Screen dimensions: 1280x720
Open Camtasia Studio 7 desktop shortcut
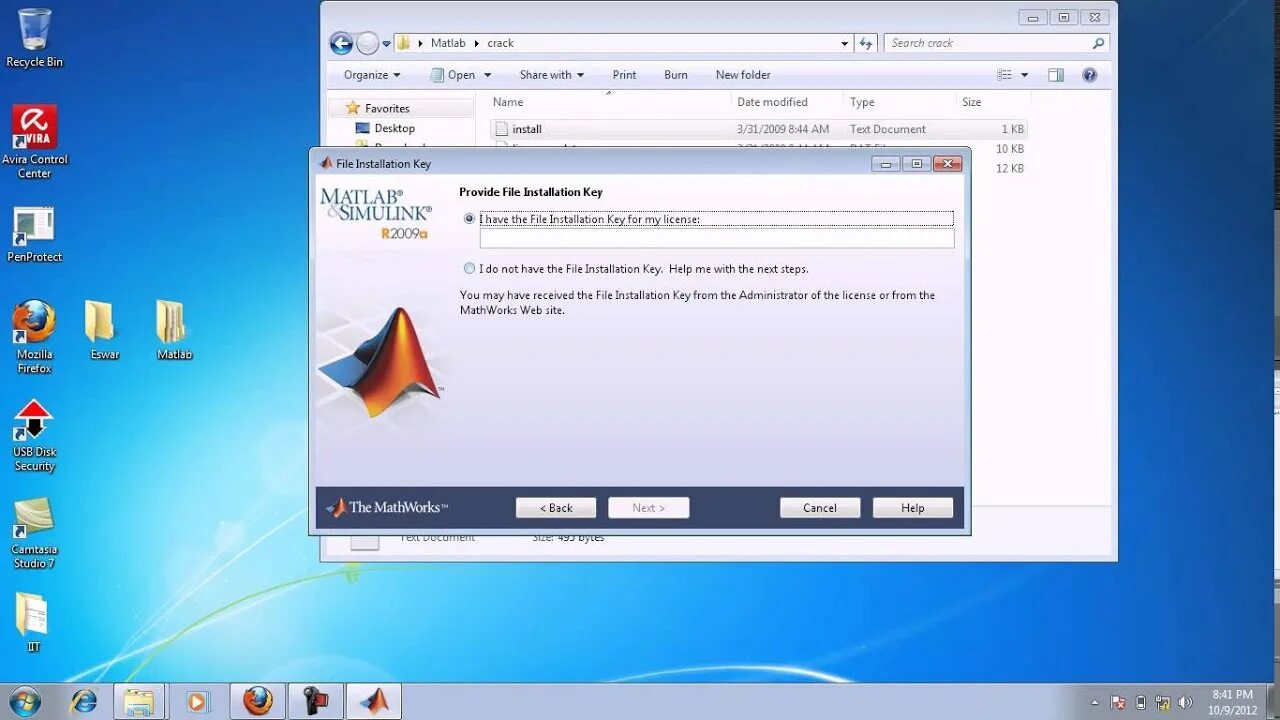coord(34,533)
